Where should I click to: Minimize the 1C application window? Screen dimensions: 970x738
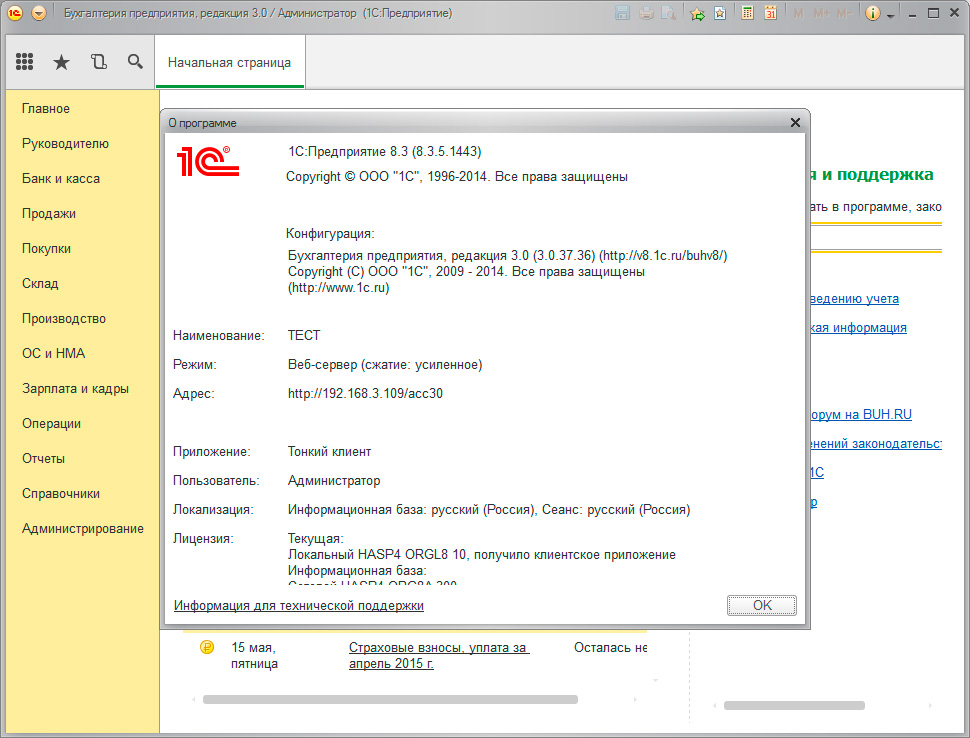(x=912, y=14)
